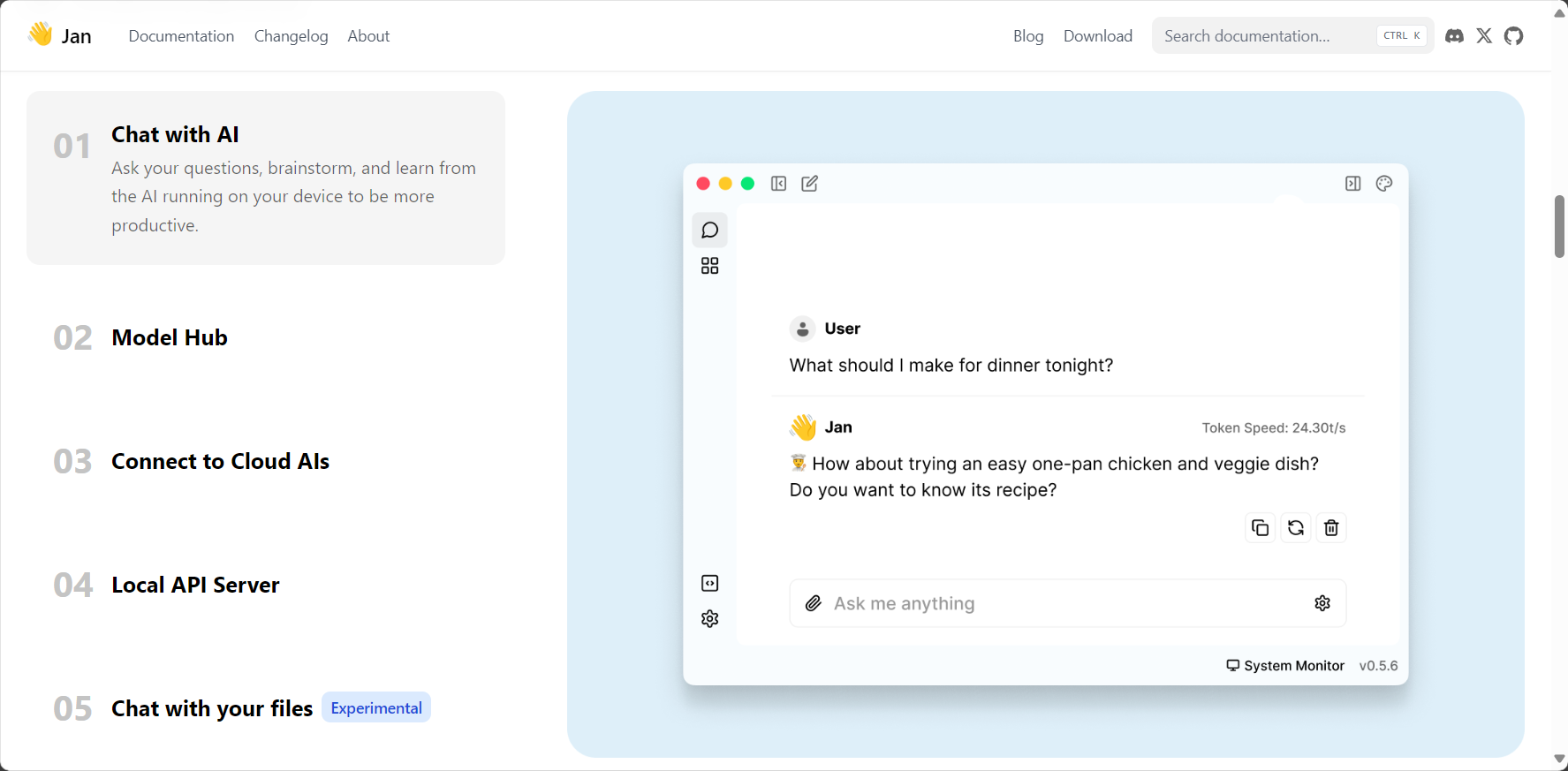Open sidebar settings gear icon
Screen dimensions: 1568x771
point(709,619)
